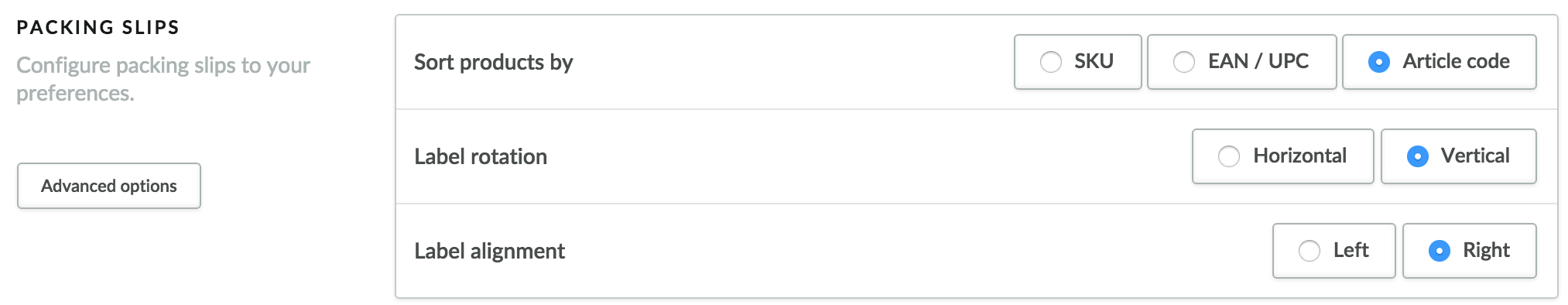Click the empty radio circle beside SKU
Screen dimensions: 1568x305
(x=1050, y=62)
